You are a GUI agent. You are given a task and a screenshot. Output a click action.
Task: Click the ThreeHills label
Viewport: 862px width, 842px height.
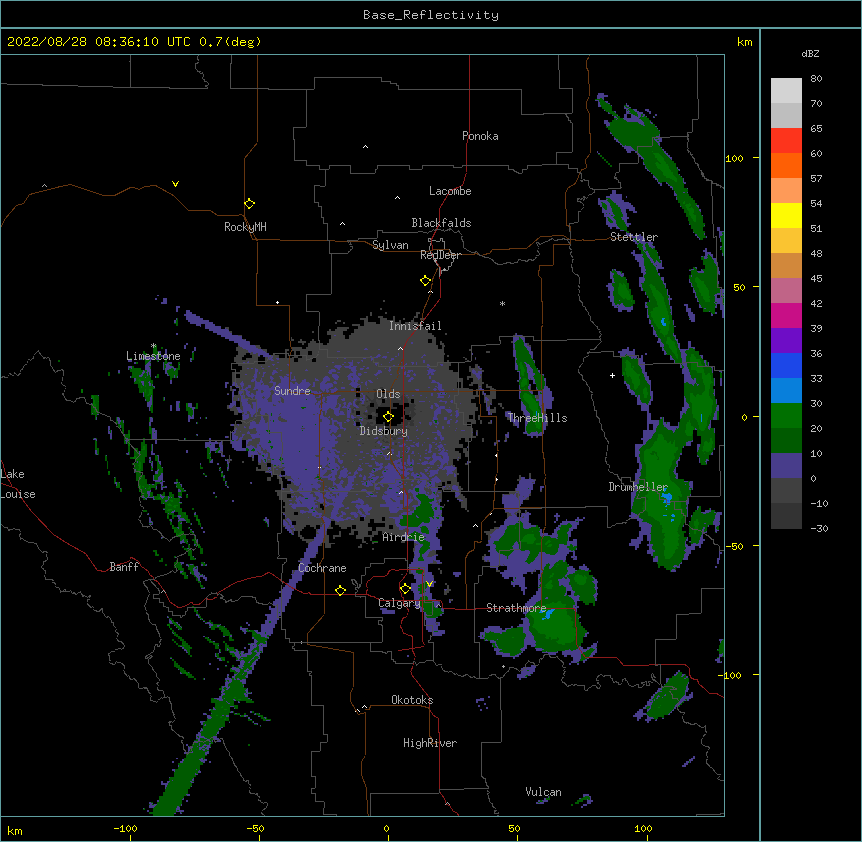tap(537, 418)
